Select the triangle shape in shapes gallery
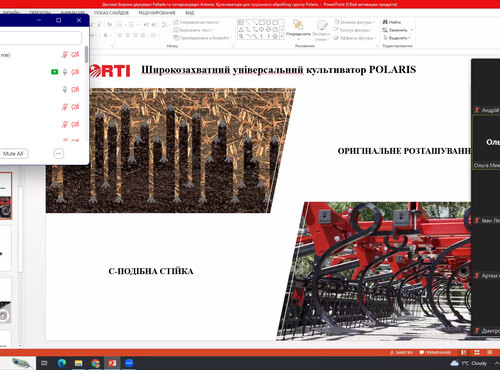 click(x=241, y=30)
